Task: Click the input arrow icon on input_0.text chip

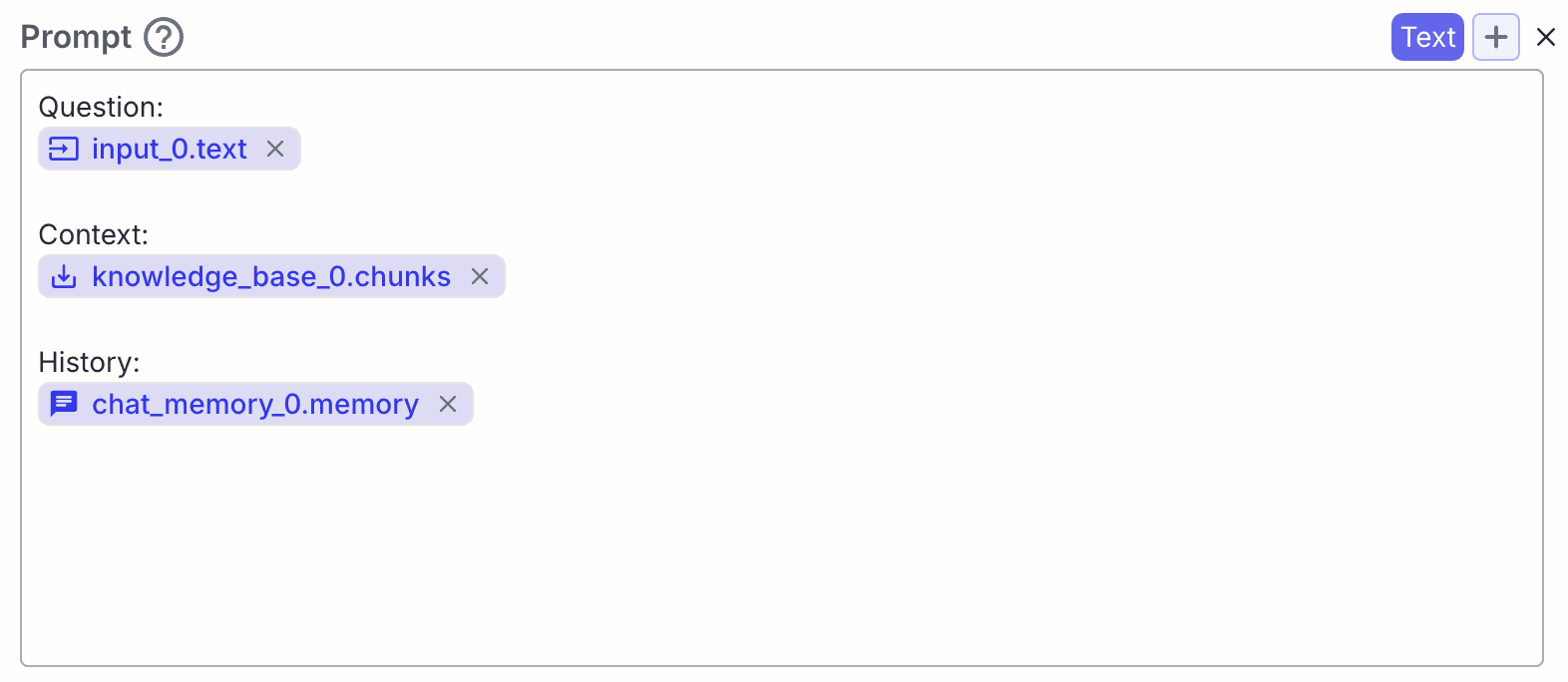Action: click(x=64, y=150)
